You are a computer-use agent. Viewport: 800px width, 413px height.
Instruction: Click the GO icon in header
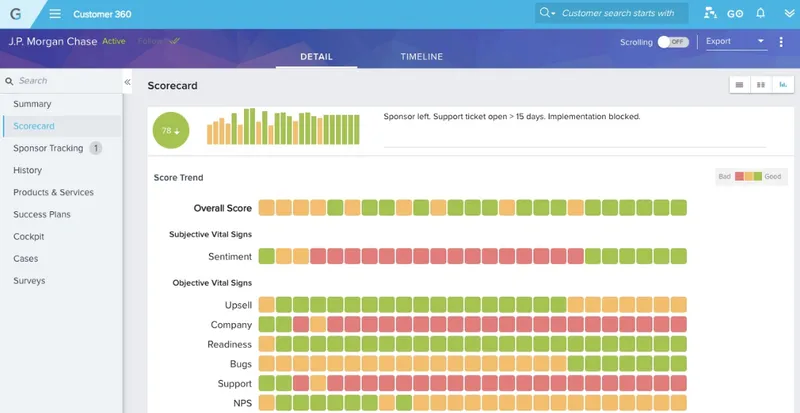click(735, 14)
